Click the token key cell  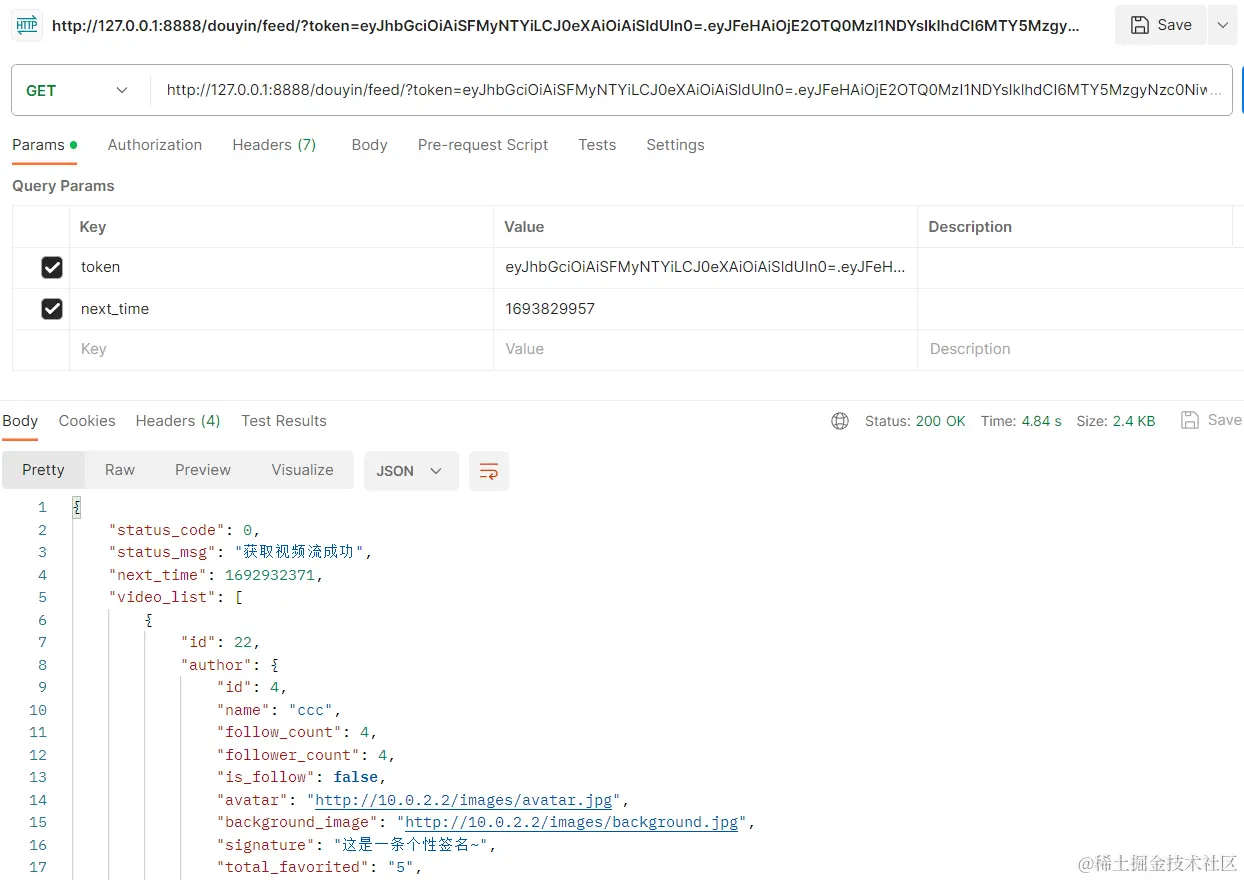[x=281, y=268]
